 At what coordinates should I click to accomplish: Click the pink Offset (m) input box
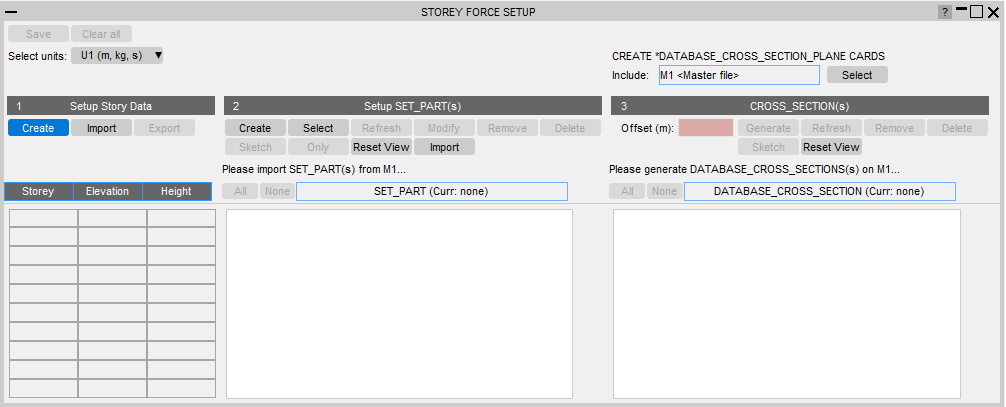point(705,128)
